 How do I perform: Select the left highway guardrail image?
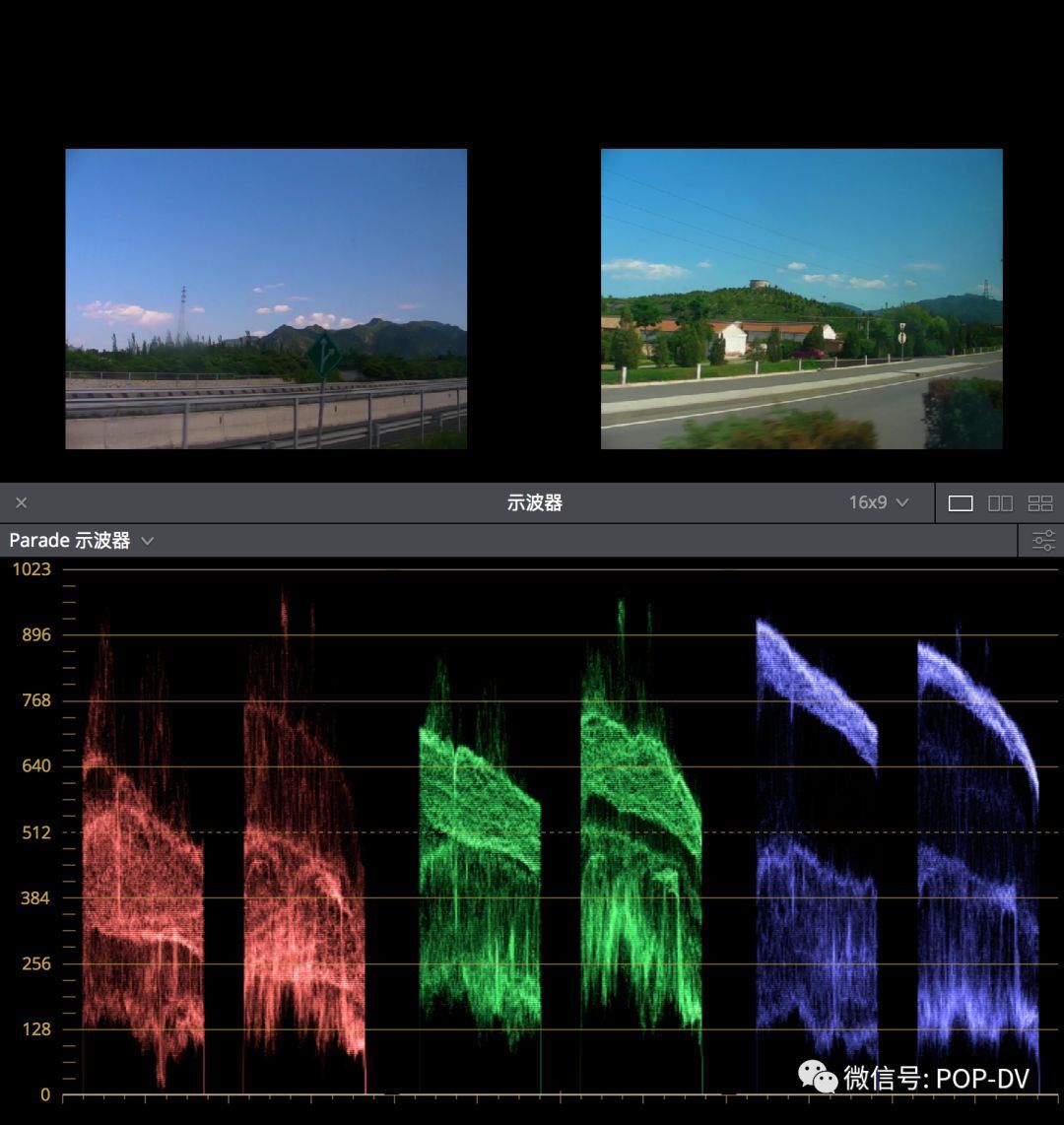click(x=266, y=298)
